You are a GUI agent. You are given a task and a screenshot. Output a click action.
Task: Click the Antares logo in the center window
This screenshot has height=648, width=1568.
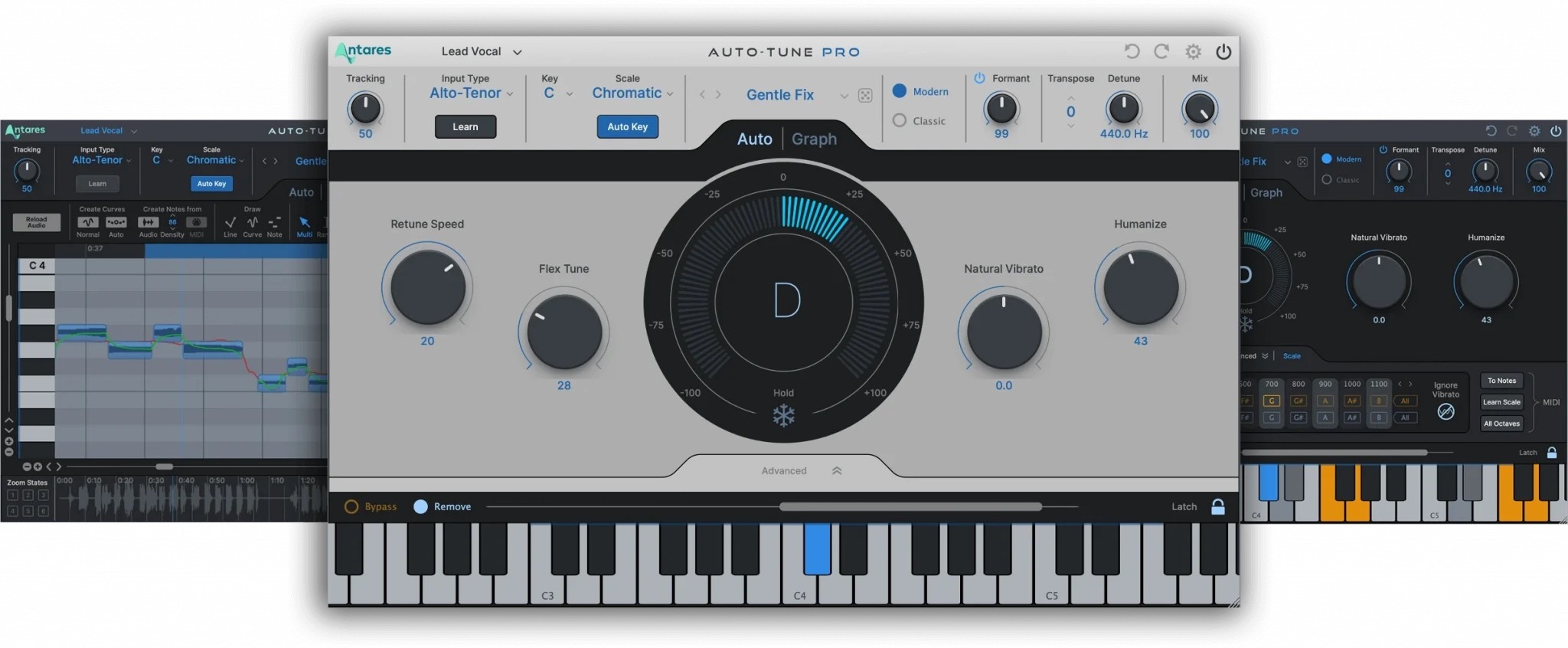click(364, 51)
